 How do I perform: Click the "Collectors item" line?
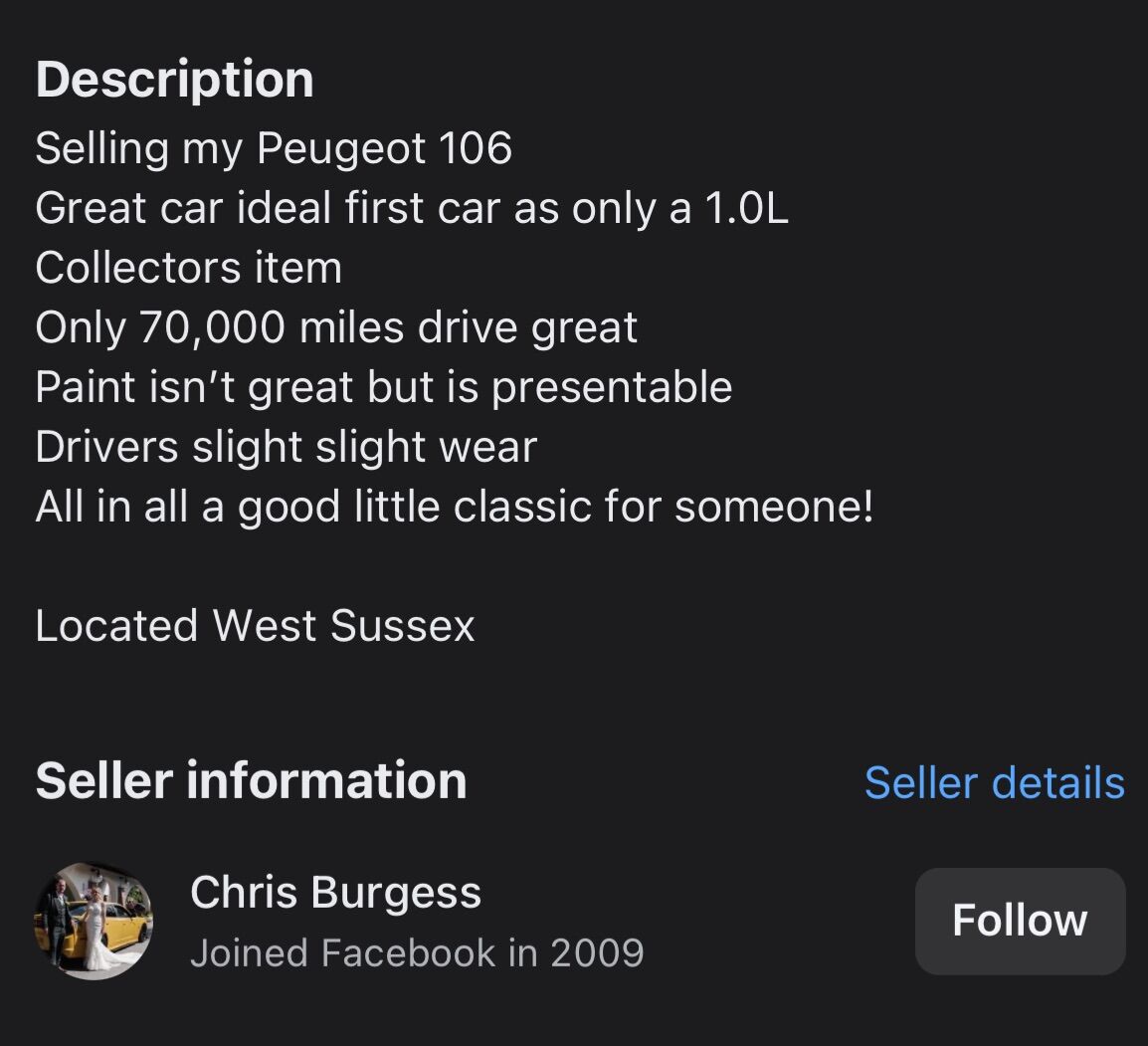tap(189, 269)
